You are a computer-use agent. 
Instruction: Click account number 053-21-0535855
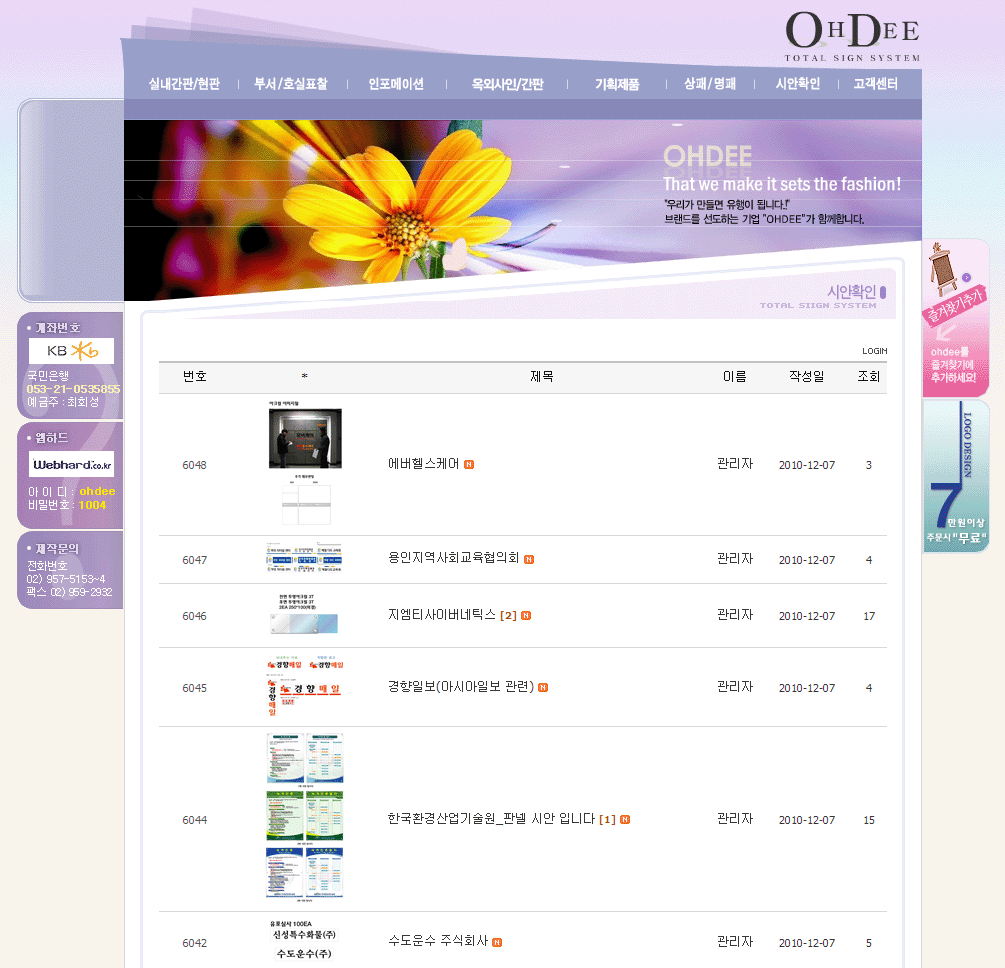point(73,388)
